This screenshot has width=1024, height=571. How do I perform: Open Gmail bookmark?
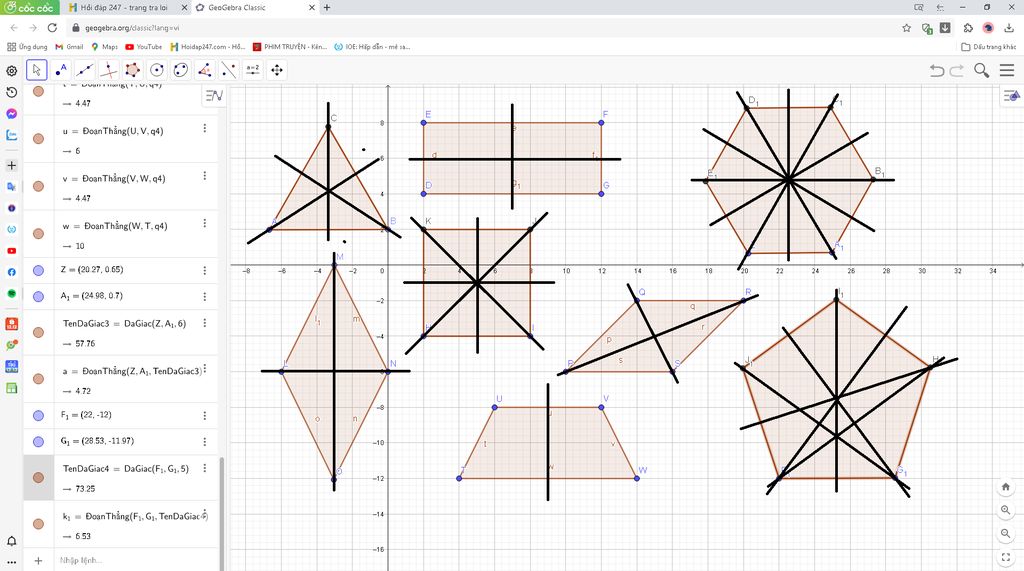pyautogui.click(x=69, y=47)
